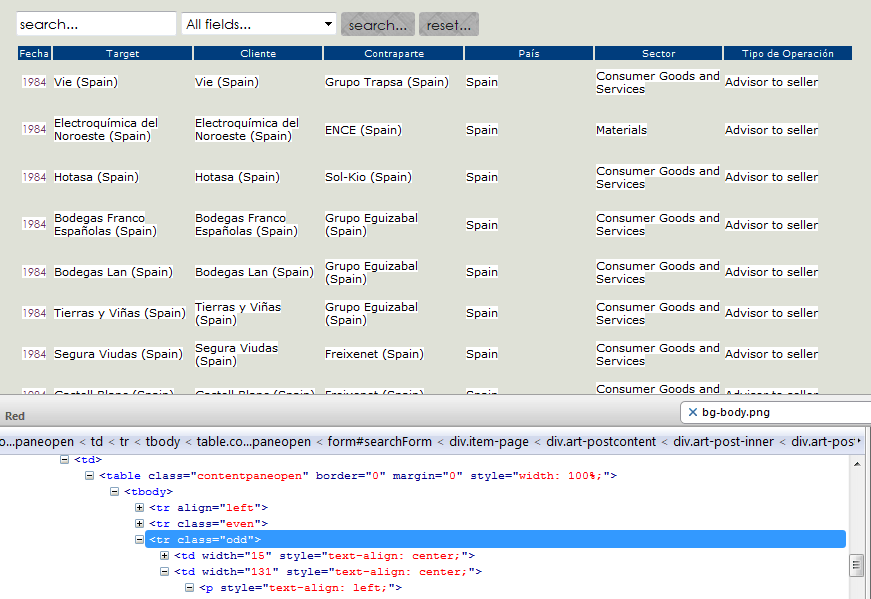Viewport: 871px width, 599px height.
Task: Click Advisor to seller in Vie row
Action: (771, 82)
